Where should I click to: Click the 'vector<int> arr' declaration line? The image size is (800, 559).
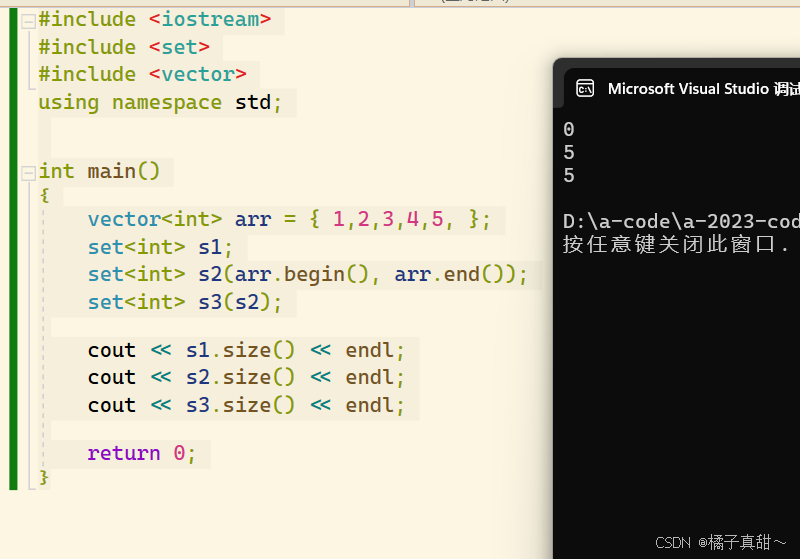coord(289,220)
